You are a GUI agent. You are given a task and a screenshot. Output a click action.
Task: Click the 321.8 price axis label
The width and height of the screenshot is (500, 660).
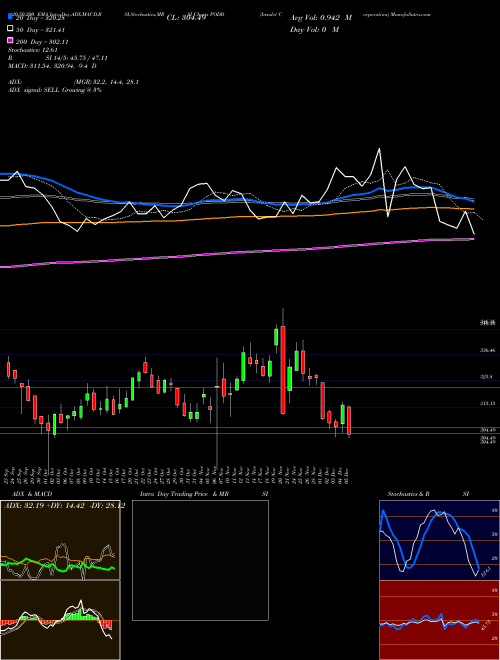[x=487, y=377]
